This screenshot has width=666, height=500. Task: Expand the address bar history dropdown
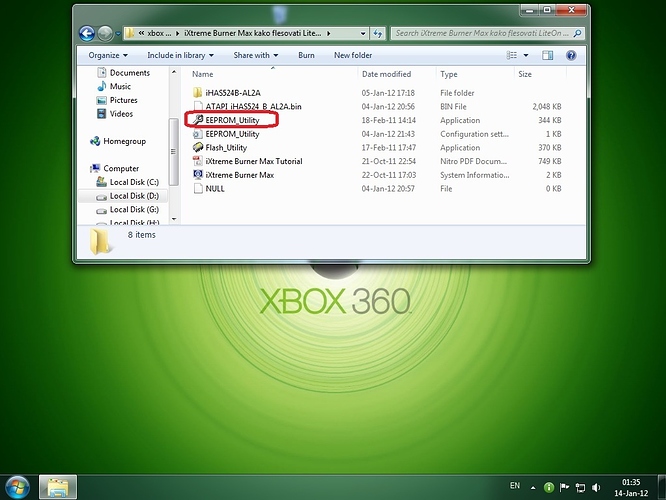coord(363,33)
